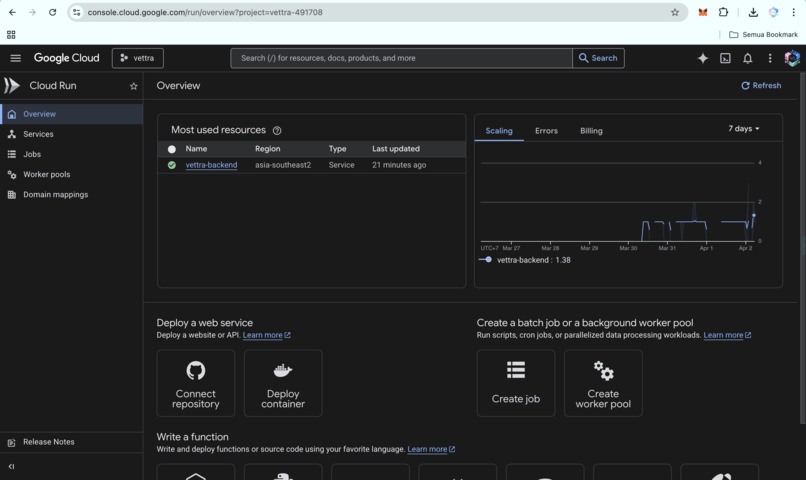
Task: Reload the browser page
Action: coord(52,12)
